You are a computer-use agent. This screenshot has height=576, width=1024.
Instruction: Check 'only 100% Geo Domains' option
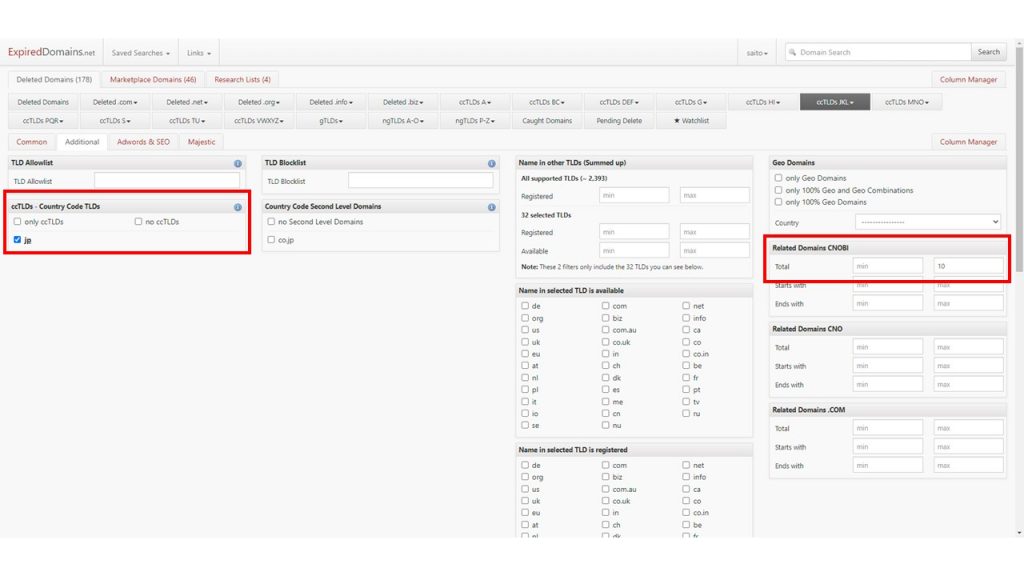[778, 202]
